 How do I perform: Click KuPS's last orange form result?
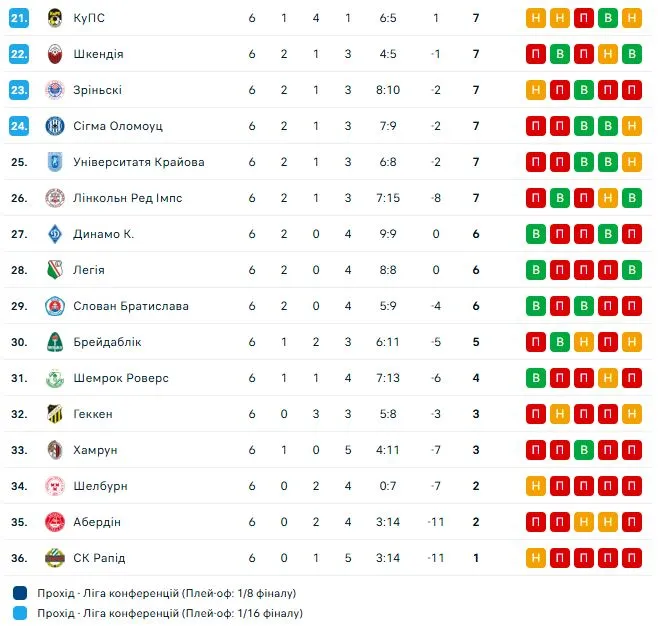[x=632, y=18]
